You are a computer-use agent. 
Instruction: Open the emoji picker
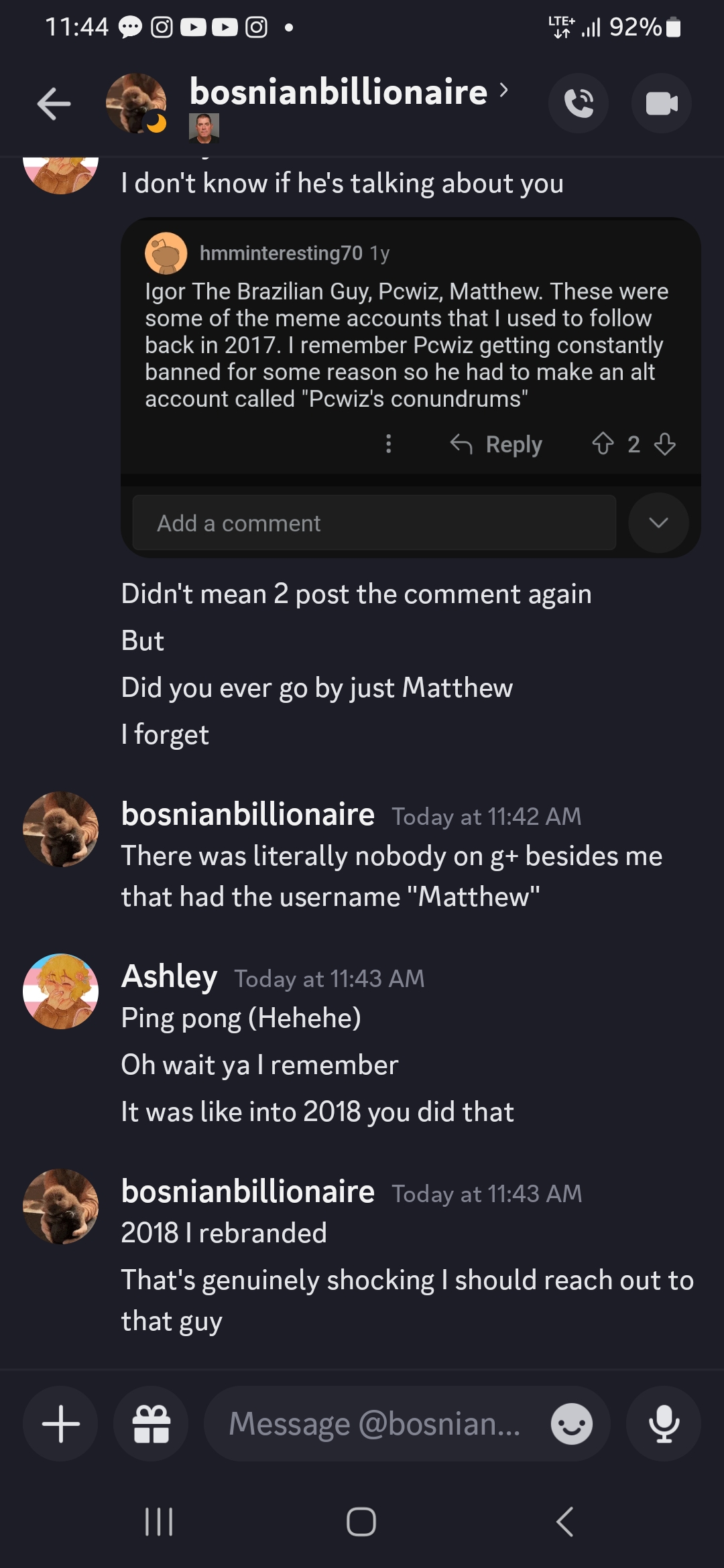(571, 1423)
